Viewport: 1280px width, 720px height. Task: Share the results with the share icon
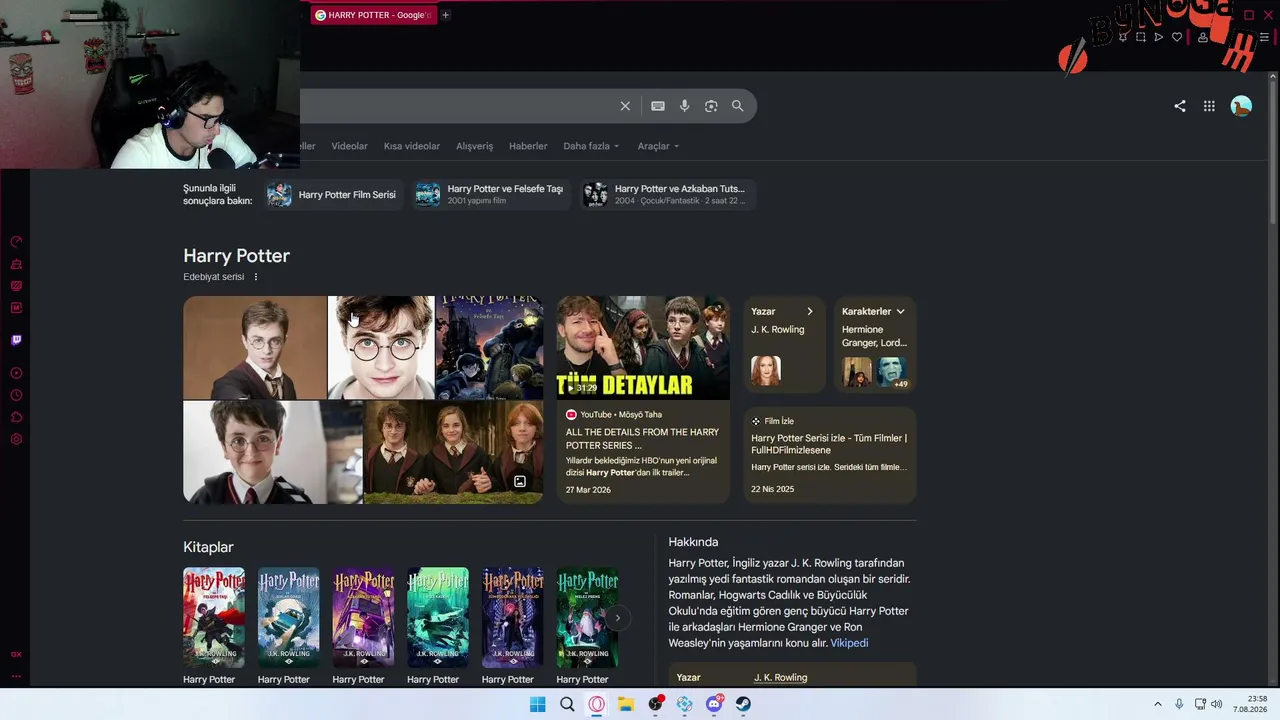click(1180, 106)
